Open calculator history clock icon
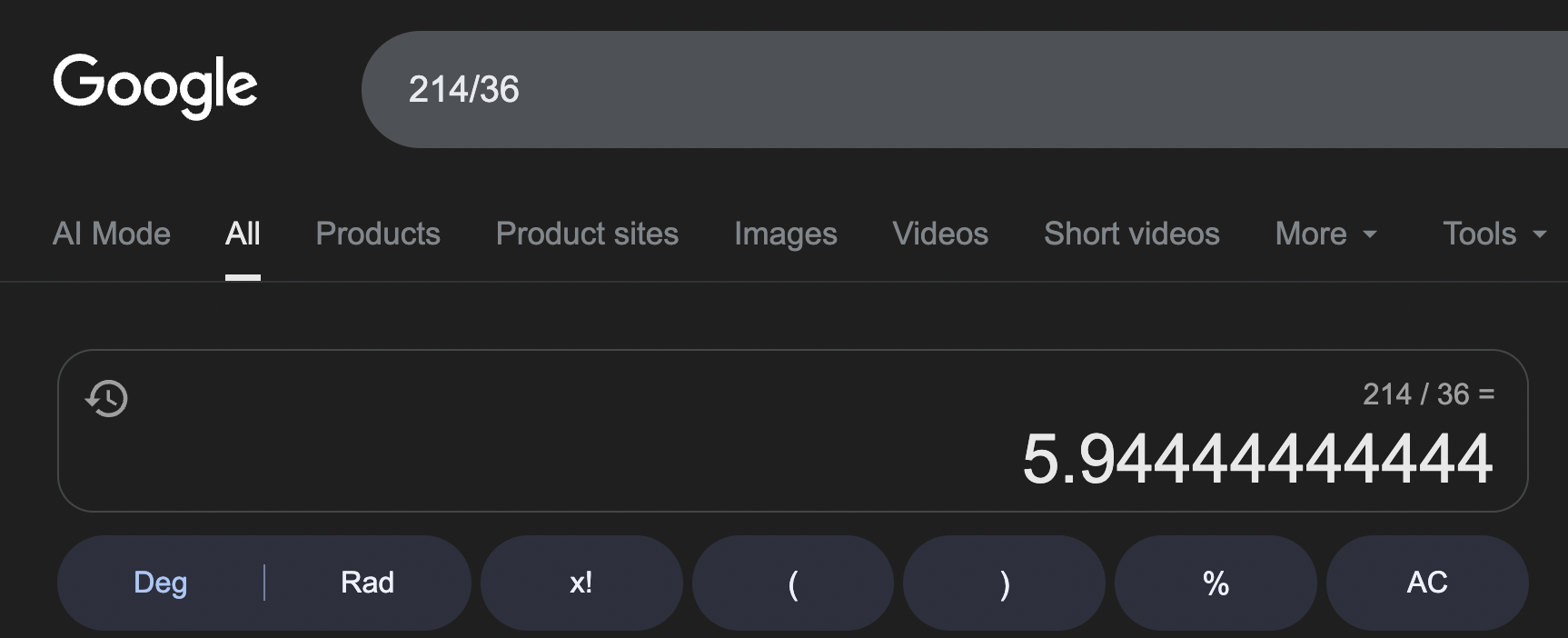 point(106,398)
